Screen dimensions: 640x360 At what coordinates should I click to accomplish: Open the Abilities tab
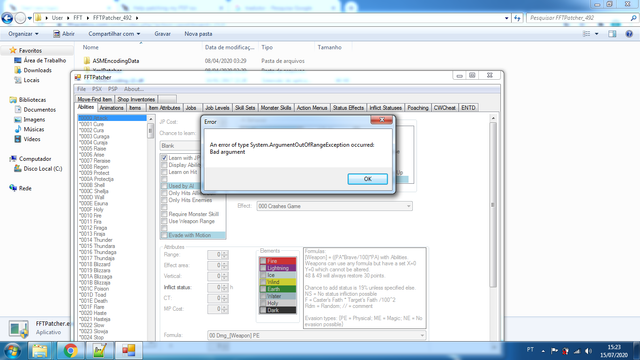point(86,107)
